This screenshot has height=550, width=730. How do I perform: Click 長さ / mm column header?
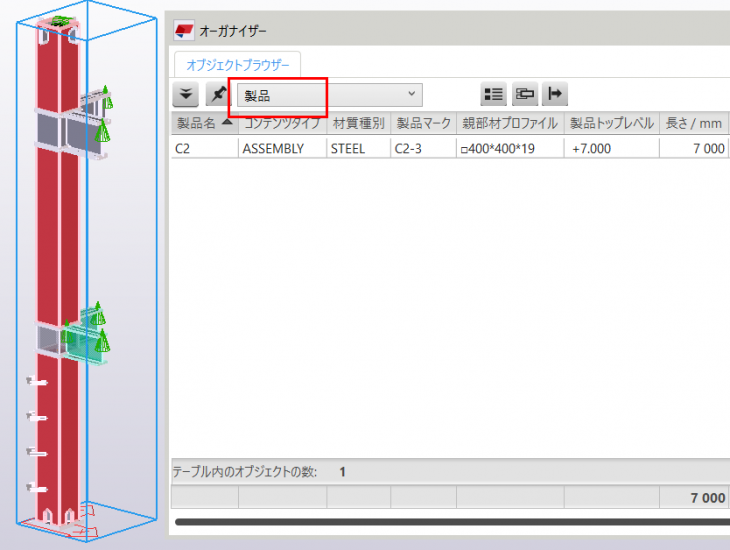click(694, 123)
